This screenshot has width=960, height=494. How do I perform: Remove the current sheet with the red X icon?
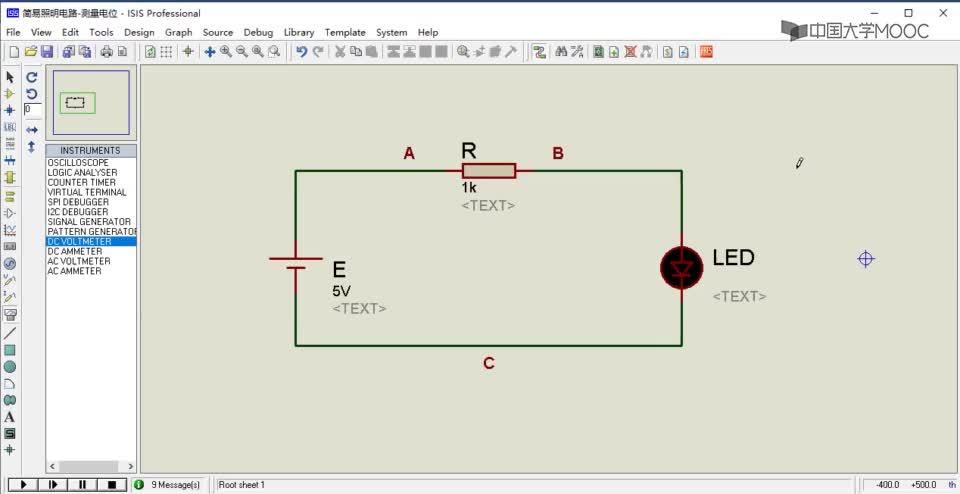tap(630, 52)
